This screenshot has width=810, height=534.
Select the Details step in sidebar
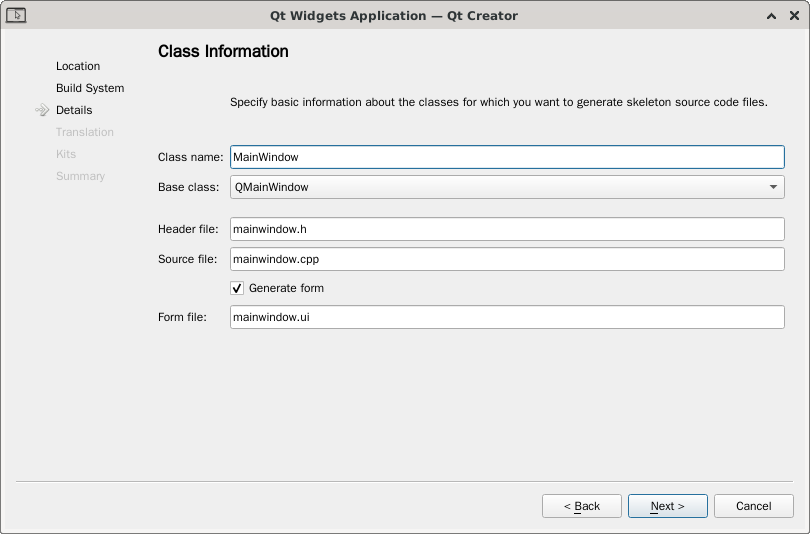click(x=74, y=110)
